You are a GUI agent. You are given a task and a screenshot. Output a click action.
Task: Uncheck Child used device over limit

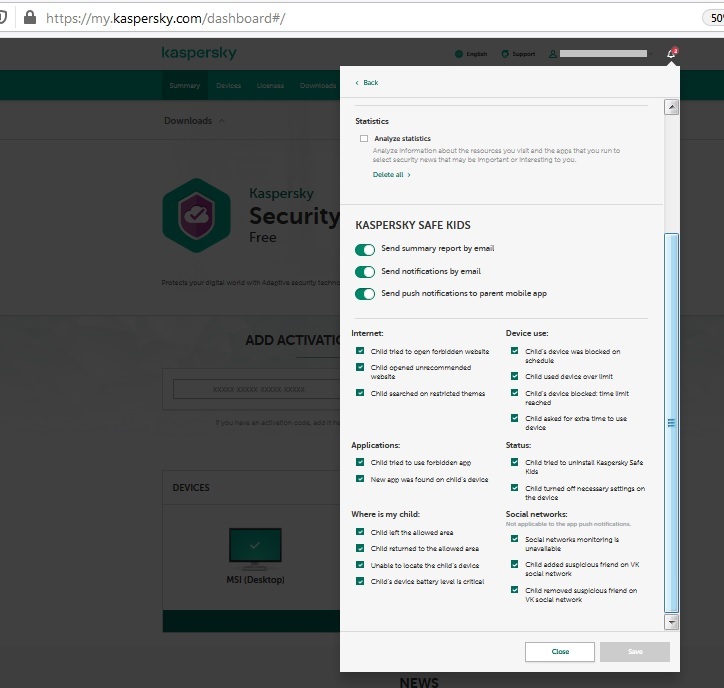(x=514, y=376)
